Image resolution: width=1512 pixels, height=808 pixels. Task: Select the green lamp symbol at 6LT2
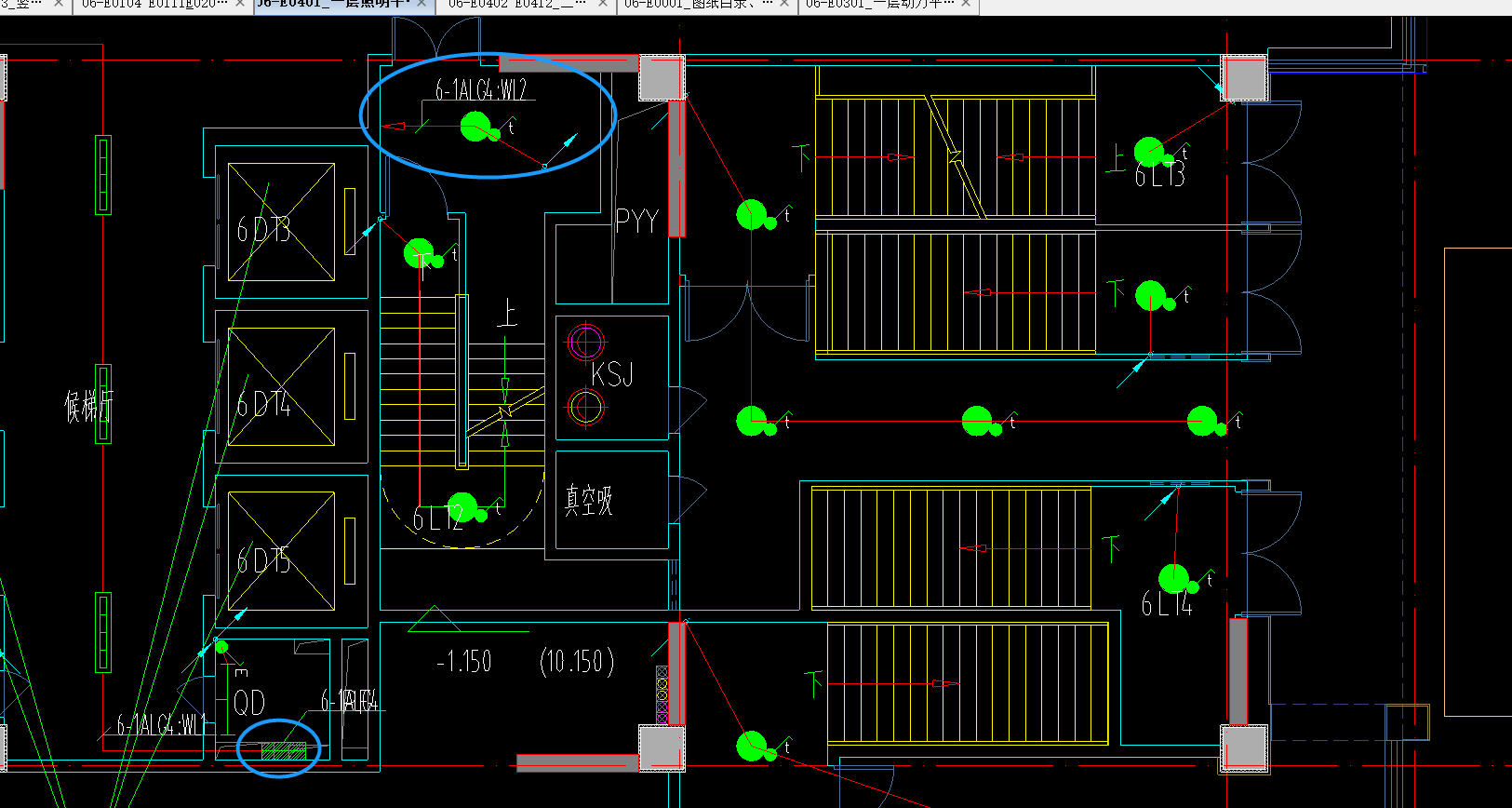462,508
